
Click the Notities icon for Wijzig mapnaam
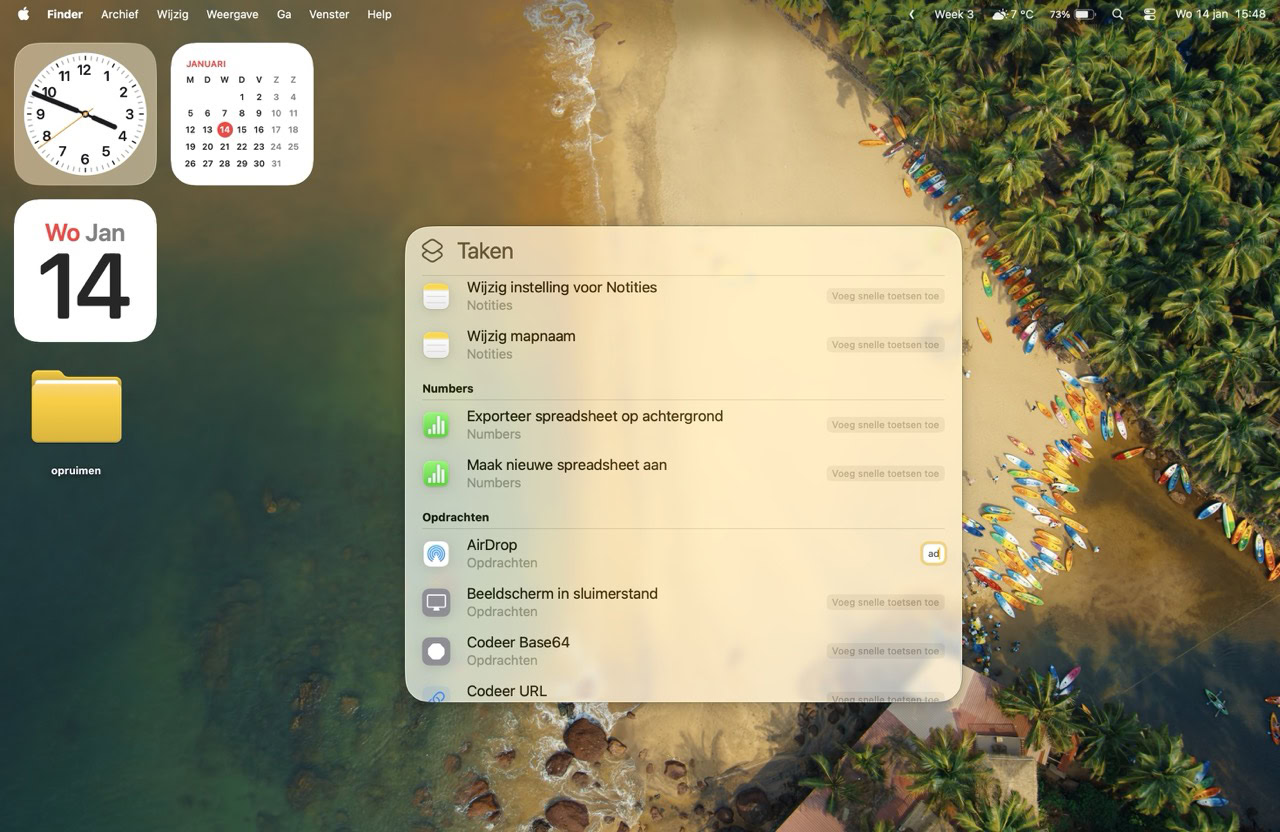(x=436, y=345)
